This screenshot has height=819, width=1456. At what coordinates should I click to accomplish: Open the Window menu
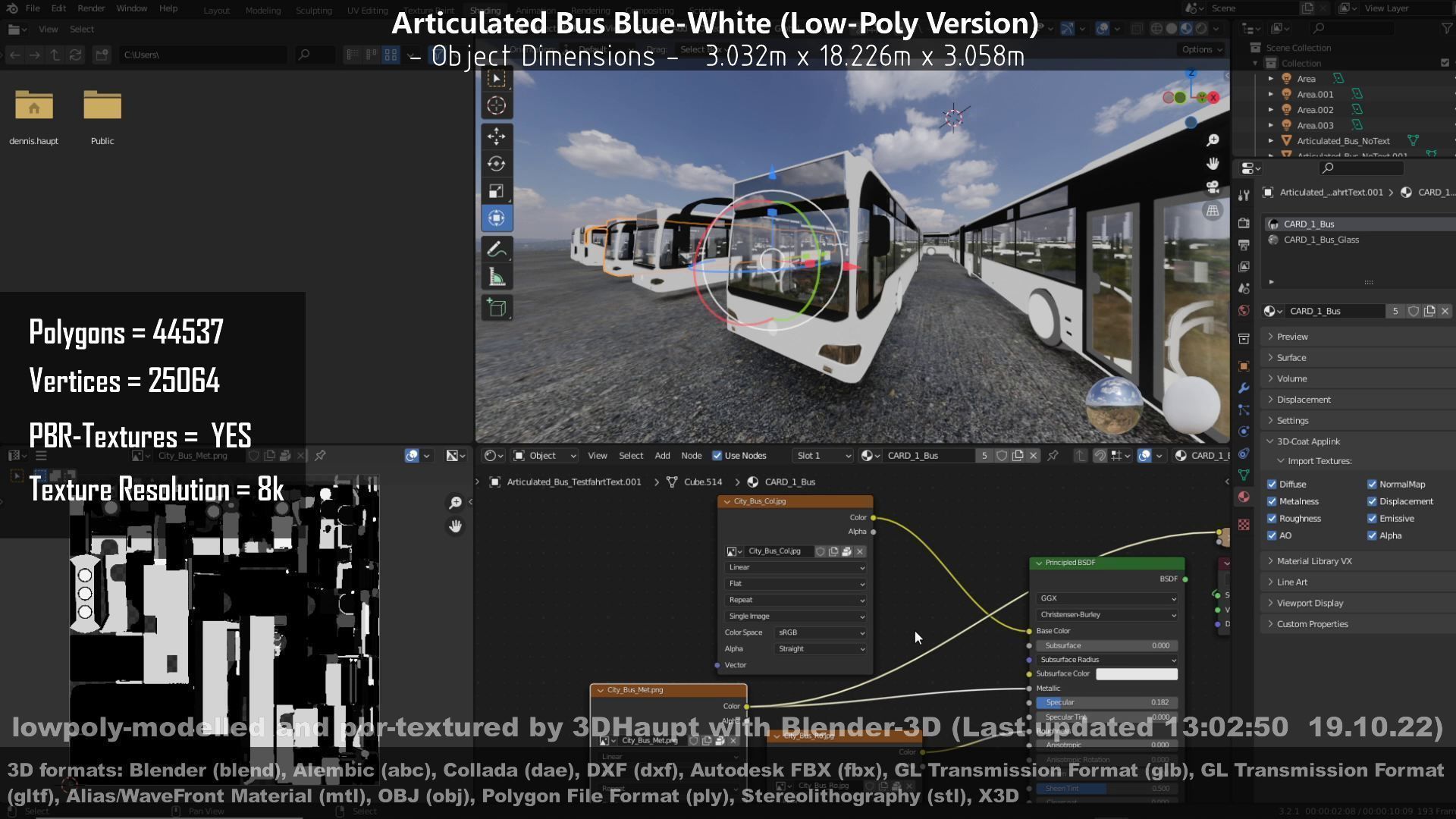131,8
